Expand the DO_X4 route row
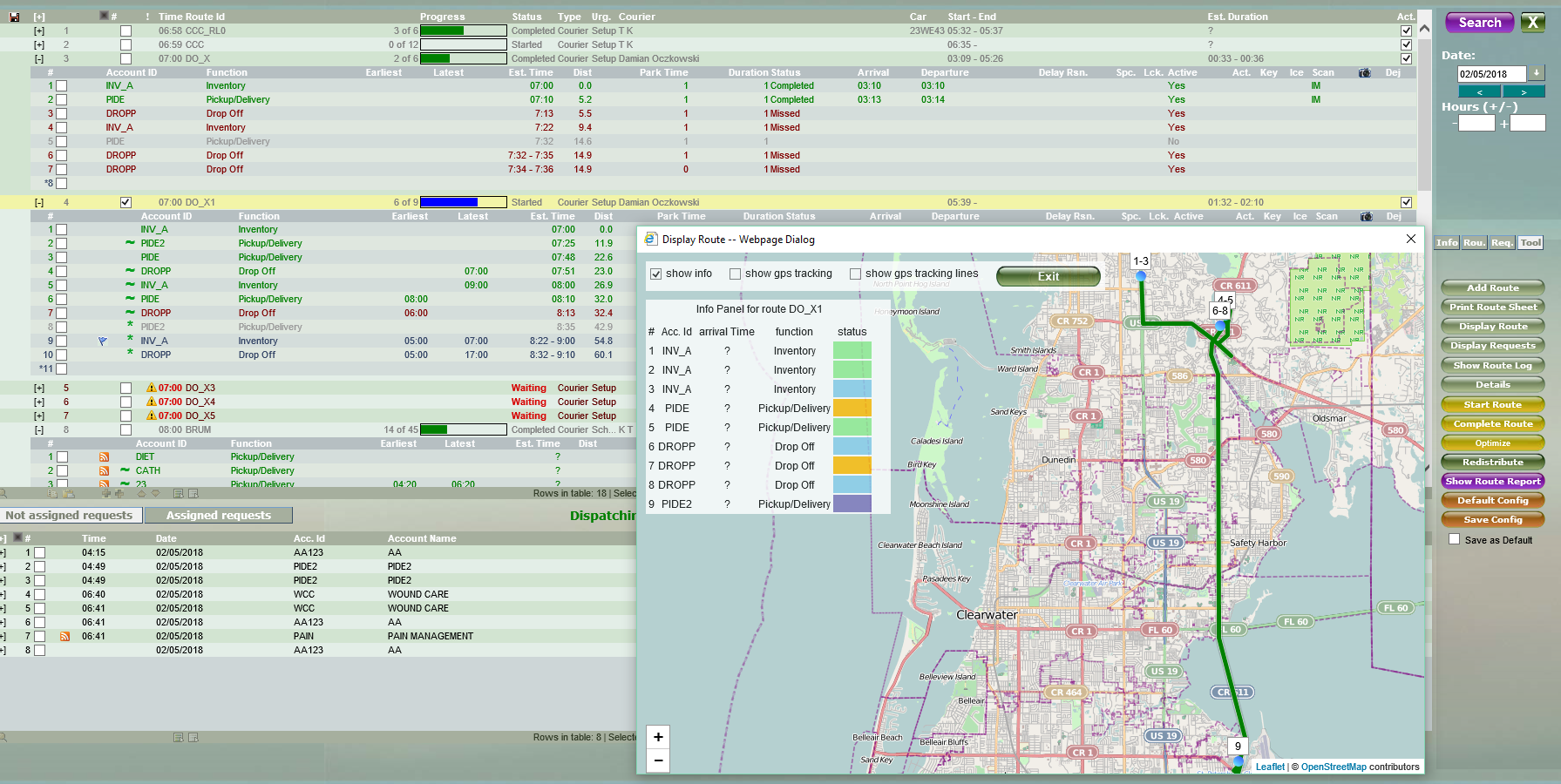The image size is (1561, 784). [39, 402]
